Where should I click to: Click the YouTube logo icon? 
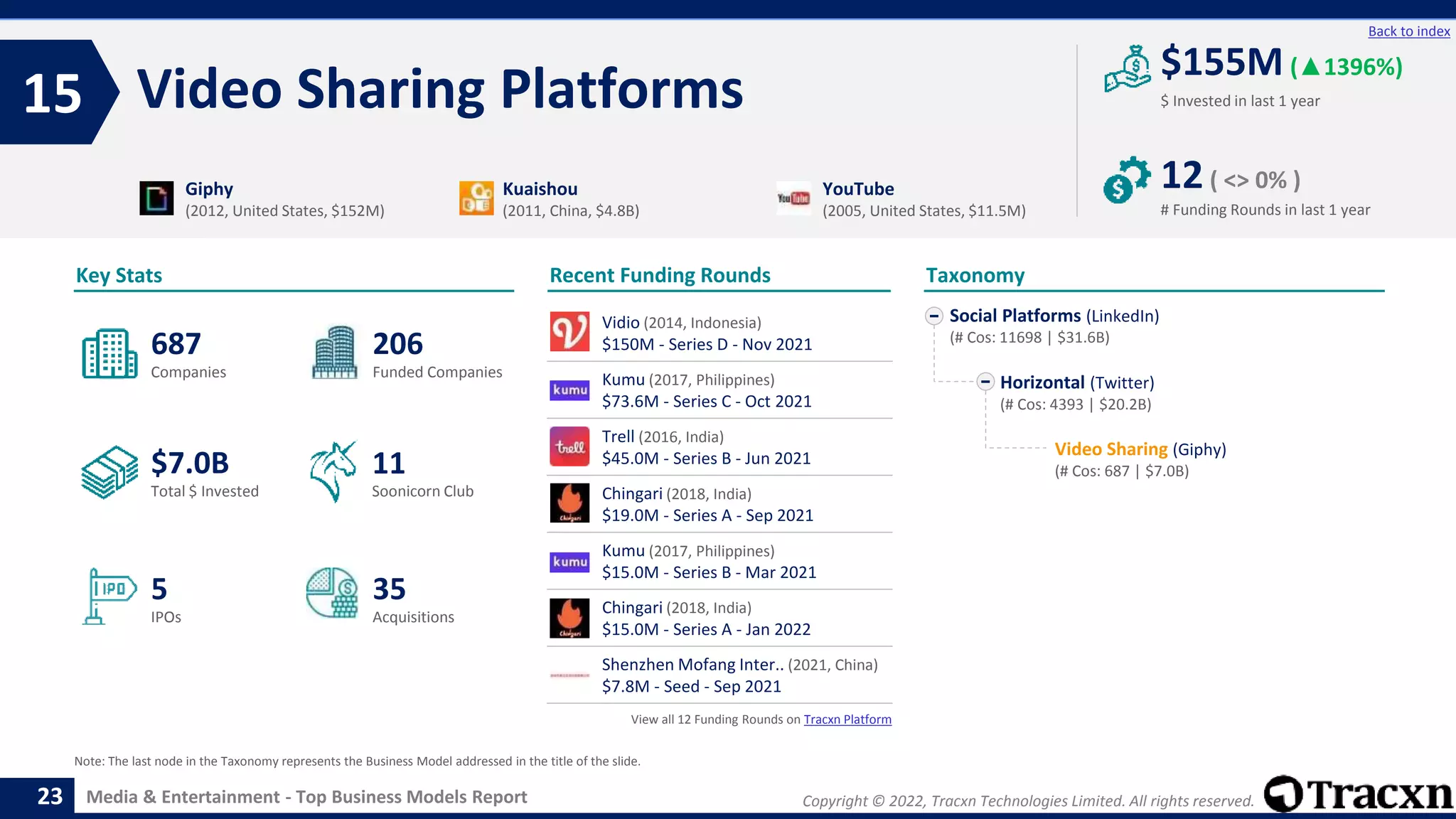click(x=793, y=198)
